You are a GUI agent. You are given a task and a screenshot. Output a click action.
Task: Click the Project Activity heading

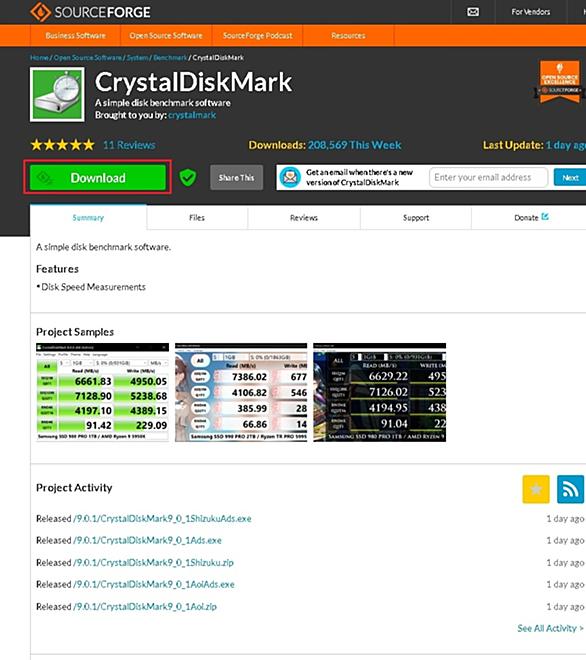pyautogui.click(x=74, y=487)
